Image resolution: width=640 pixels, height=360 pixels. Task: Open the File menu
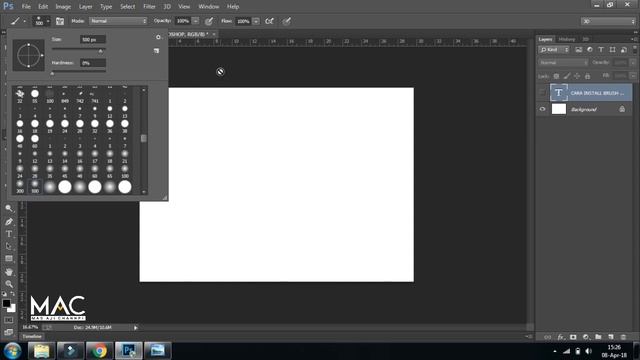(x=26, y=7)
